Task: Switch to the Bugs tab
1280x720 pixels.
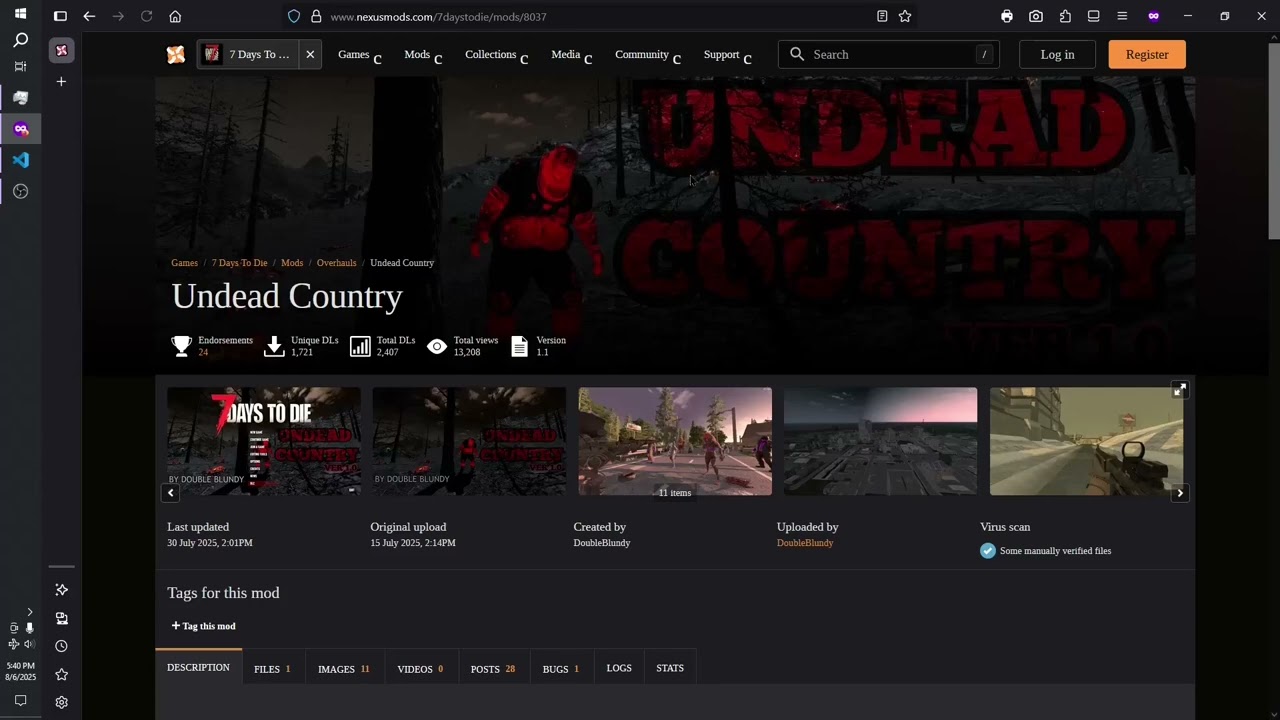Action: pyautogui.click(x=561, y=668)
